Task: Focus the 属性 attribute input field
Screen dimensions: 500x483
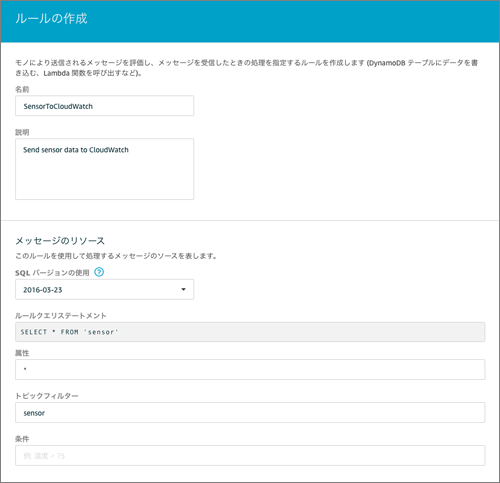Action: pos(250,369)
